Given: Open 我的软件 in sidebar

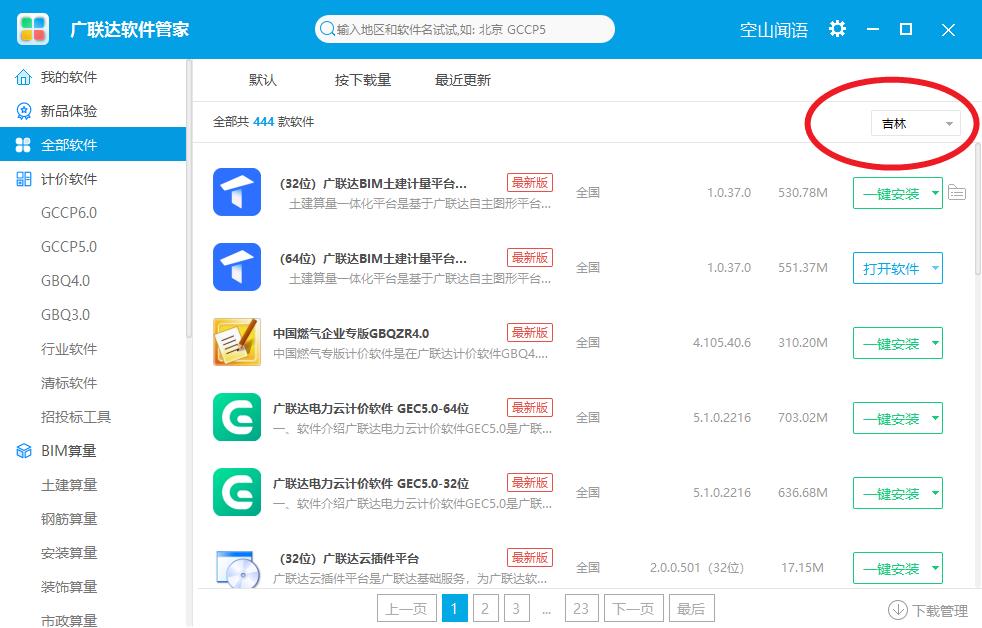Looking at the screenshot, I should 93,77.
